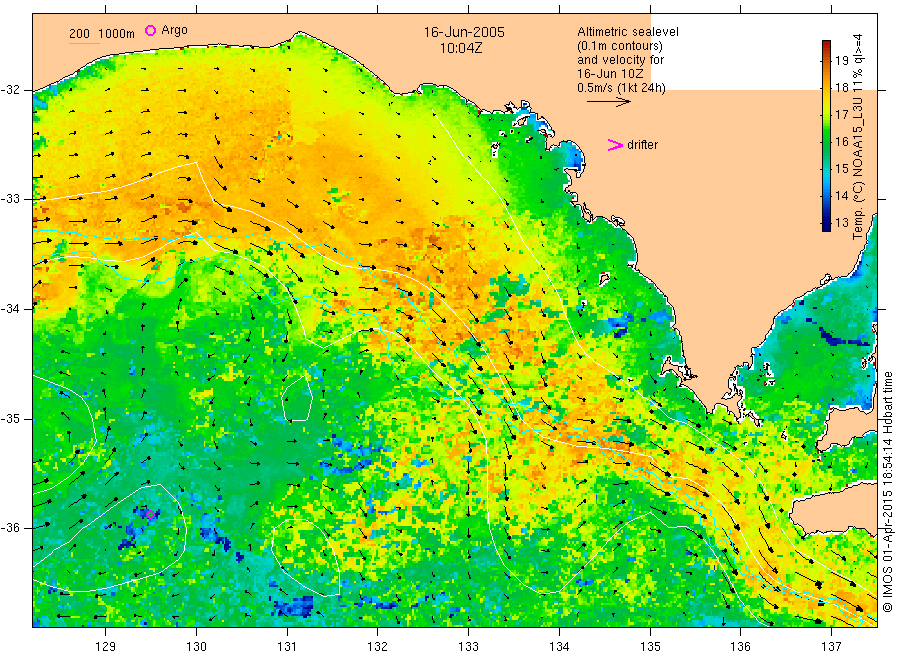The height and width of the screenshot is (660, 900).
Task: Click the magenta drifter arrow symbol
Action: [615, 145]
